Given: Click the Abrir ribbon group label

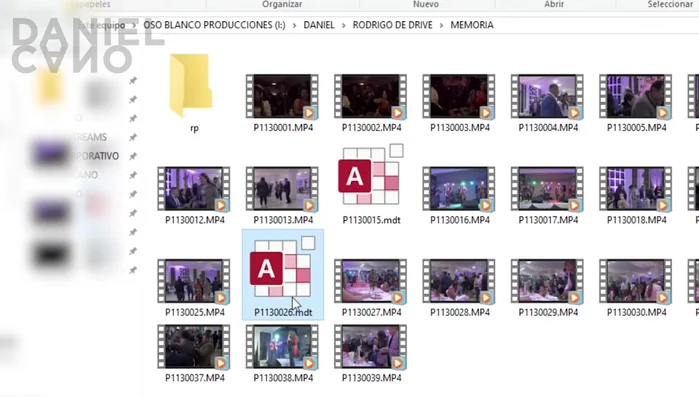Looking at the screenshot, I should (x=554, y=4).
